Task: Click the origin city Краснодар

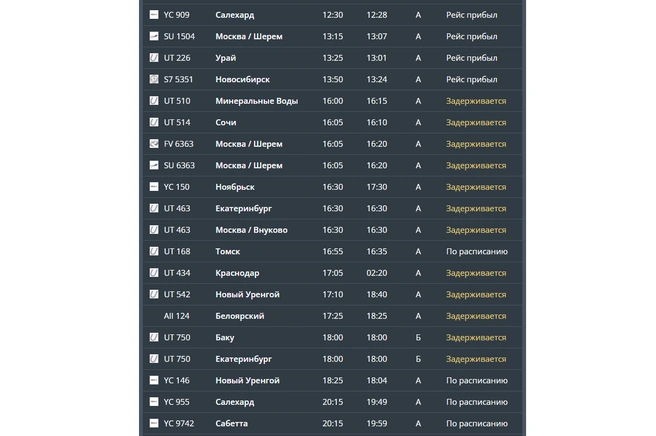Action: [237, 273]
